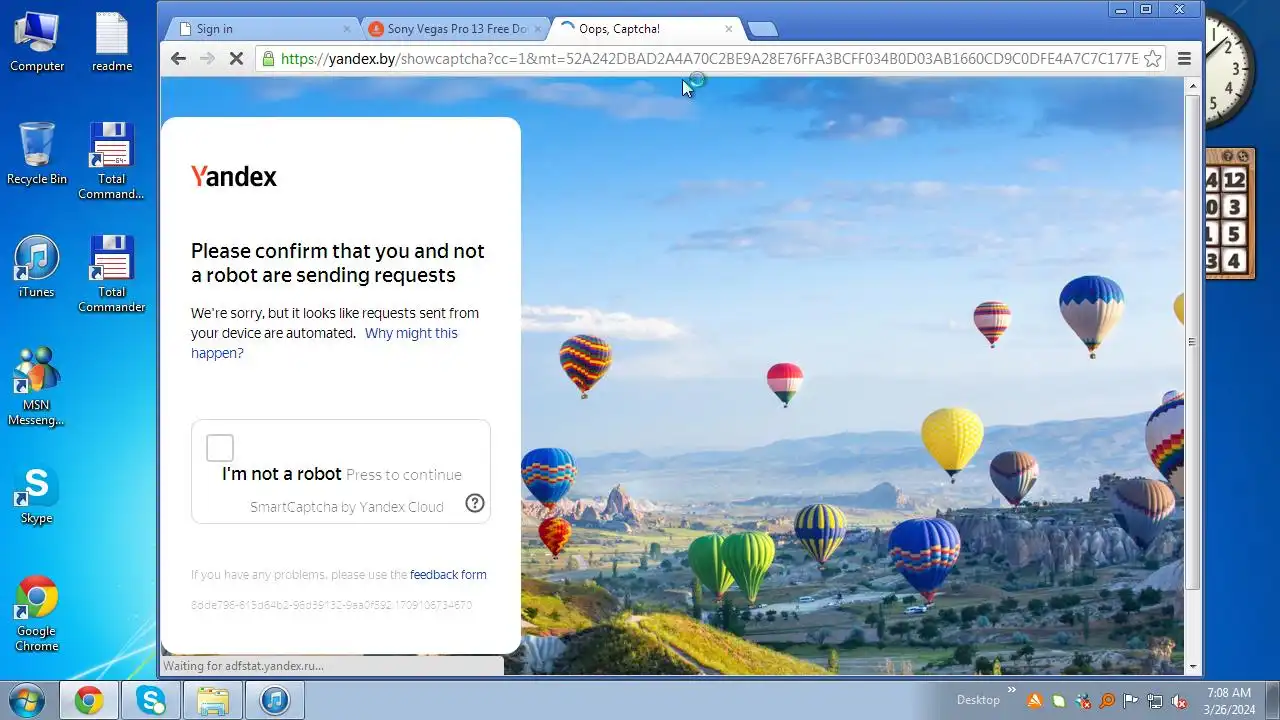This screenshot has height=720, width=1280.
Task: Select the top Total Commander shortcut
Action: pyautogui.click(x=112, y=161)
